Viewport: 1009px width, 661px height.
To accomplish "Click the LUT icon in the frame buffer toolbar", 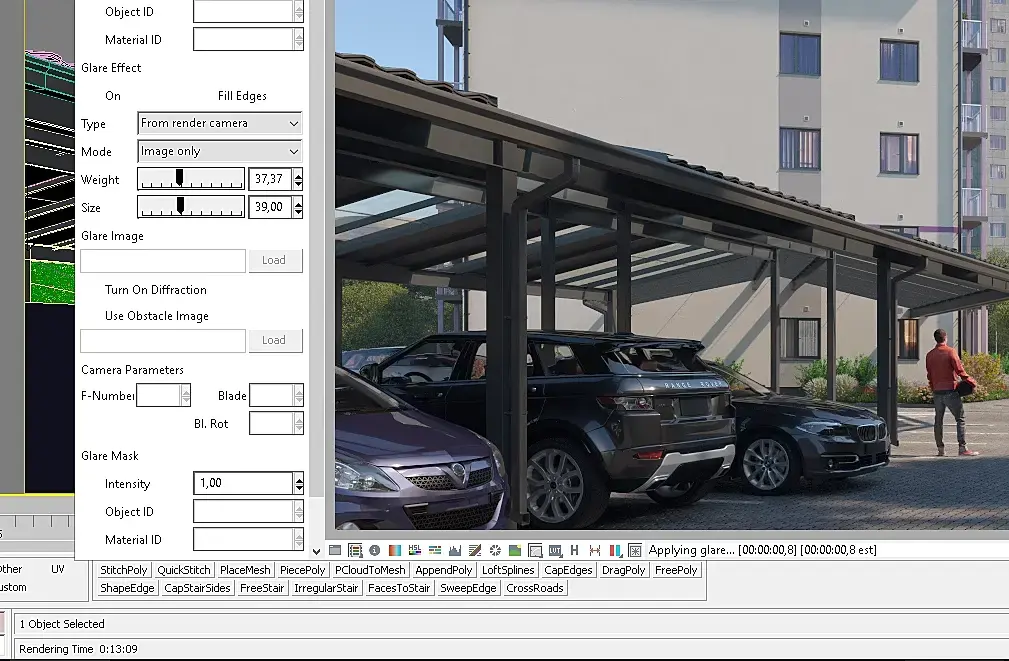I will [x=555, y=550].
